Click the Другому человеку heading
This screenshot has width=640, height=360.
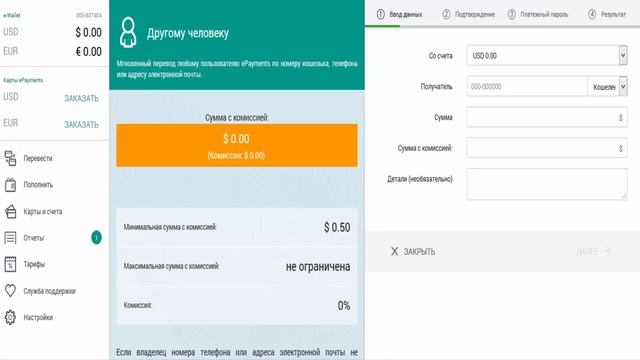point(188,33)
